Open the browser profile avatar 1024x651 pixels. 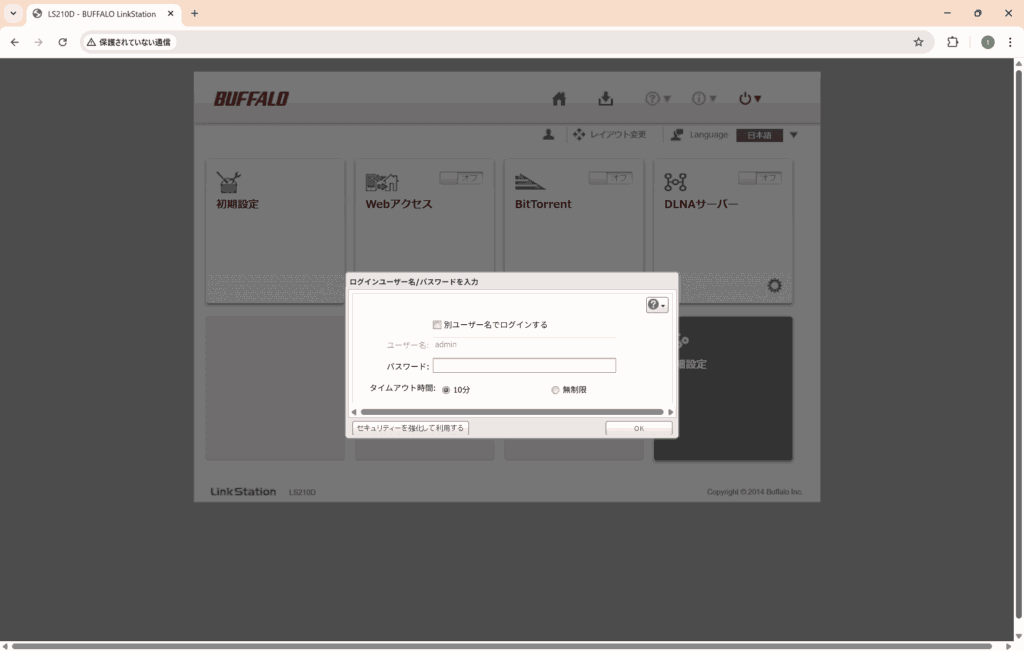click(987, 42)
